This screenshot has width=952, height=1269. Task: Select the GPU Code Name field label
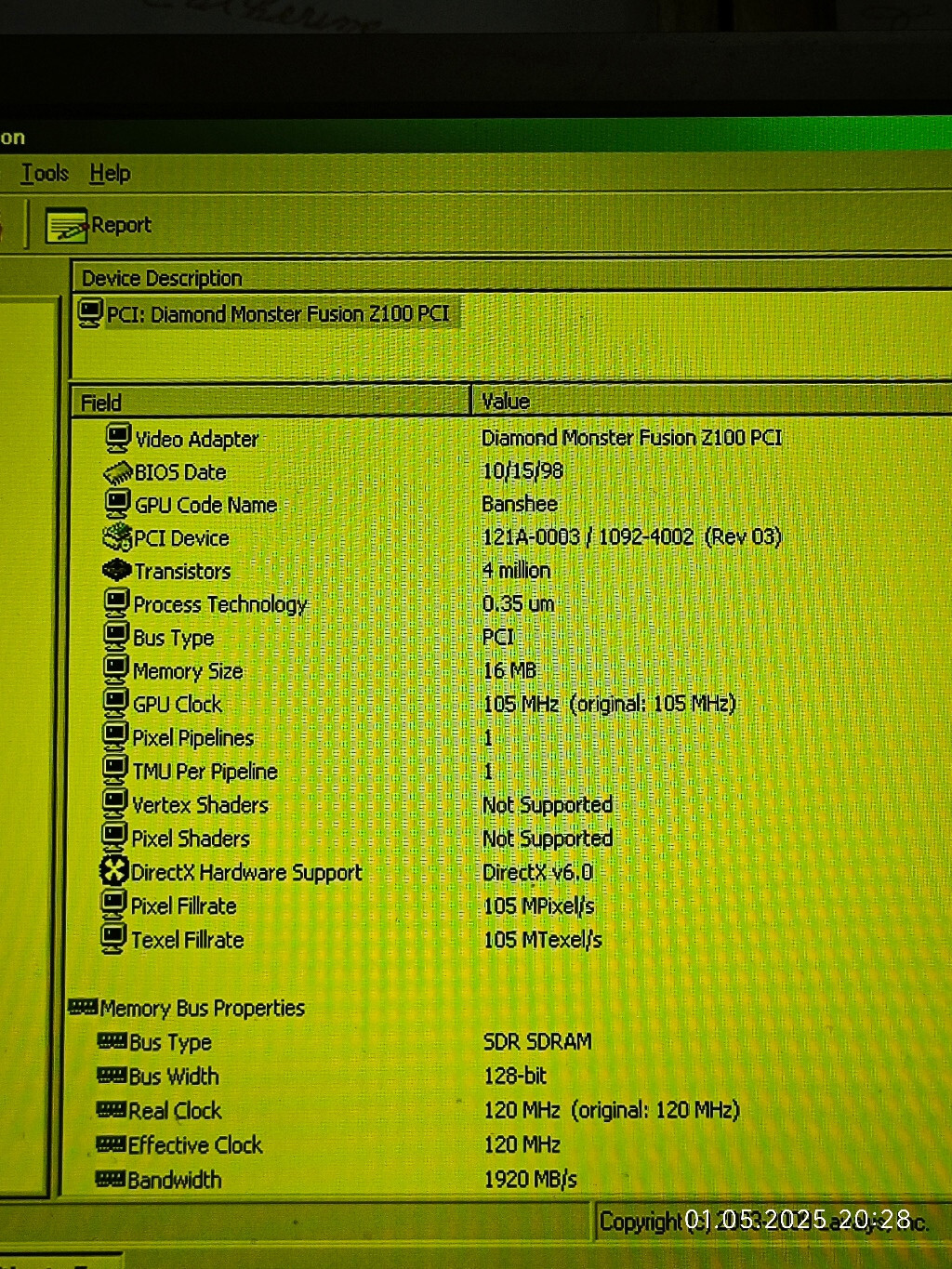[205, 505]
